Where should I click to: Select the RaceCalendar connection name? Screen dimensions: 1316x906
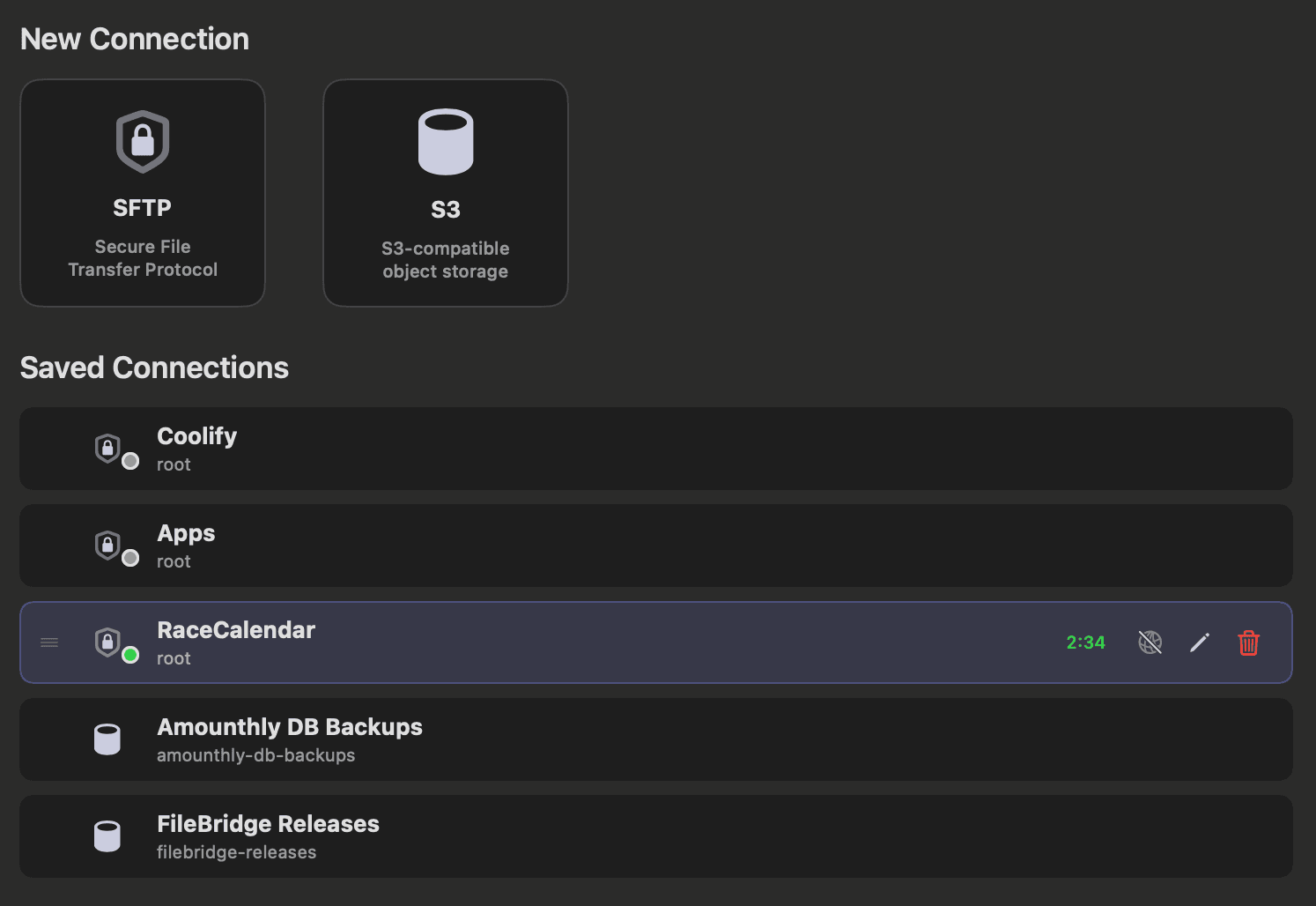236,630
